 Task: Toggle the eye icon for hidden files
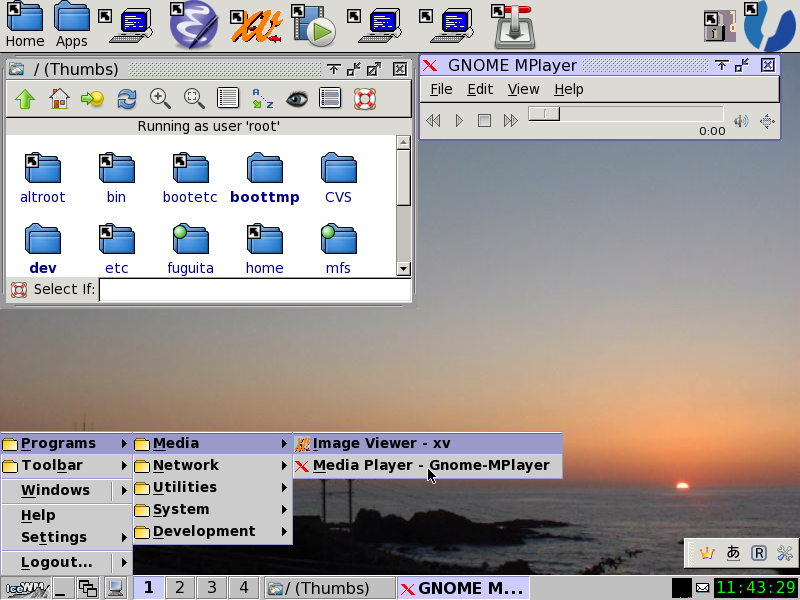click(296, 99)
